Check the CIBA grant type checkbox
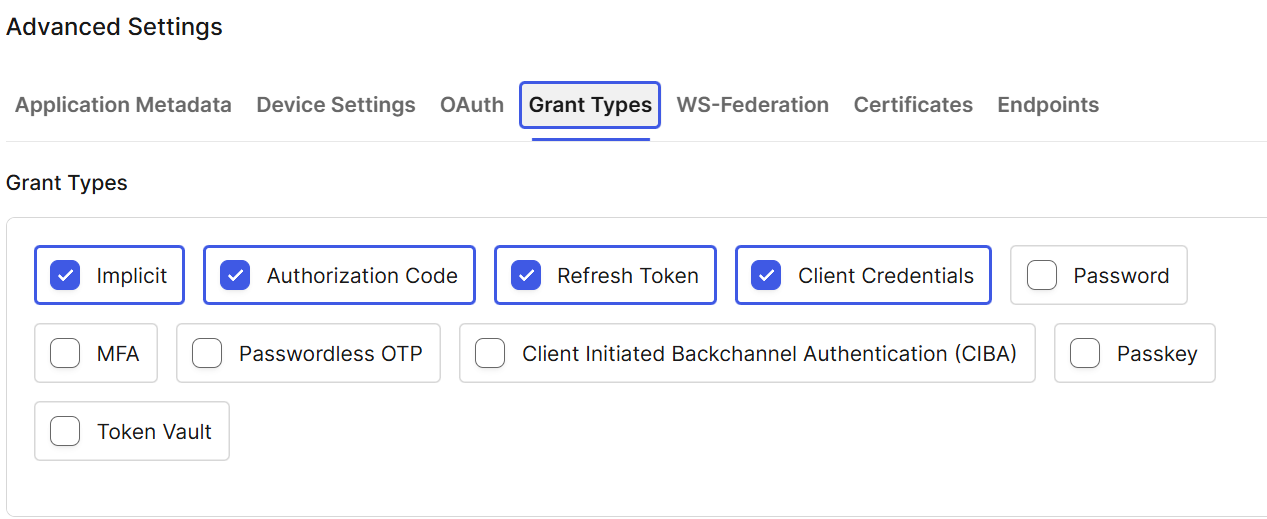 point(490,353)
